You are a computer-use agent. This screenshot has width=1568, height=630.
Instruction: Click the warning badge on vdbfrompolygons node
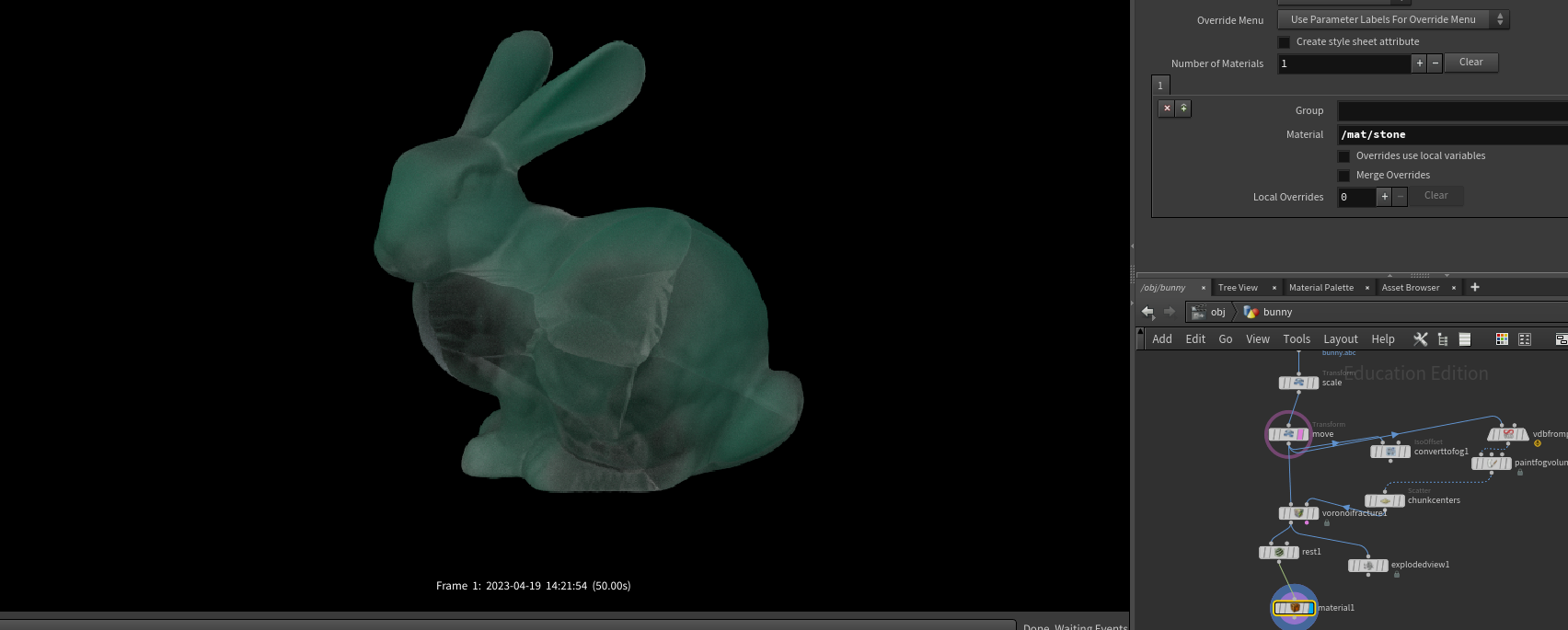coord(1538,443)
